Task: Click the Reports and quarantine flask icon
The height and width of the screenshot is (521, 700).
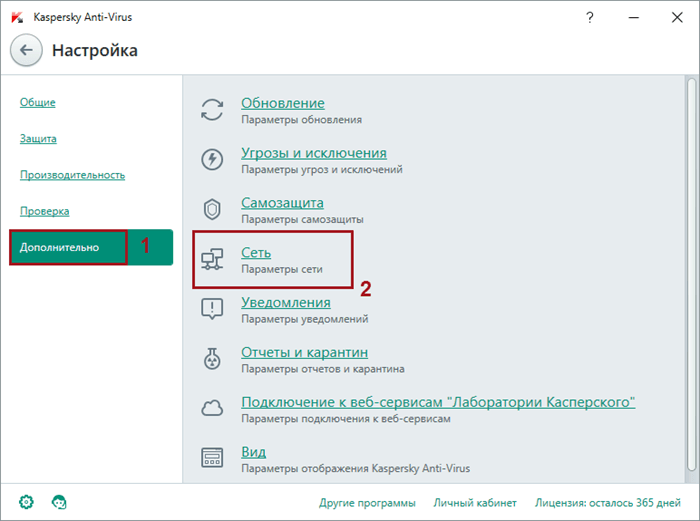Action: click(x=212, y=358)
